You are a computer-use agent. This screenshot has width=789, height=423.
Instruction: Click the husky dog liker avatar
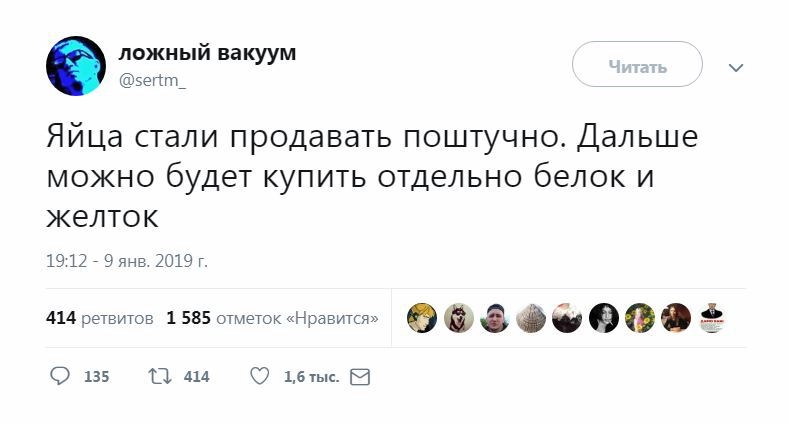[458, 318]
